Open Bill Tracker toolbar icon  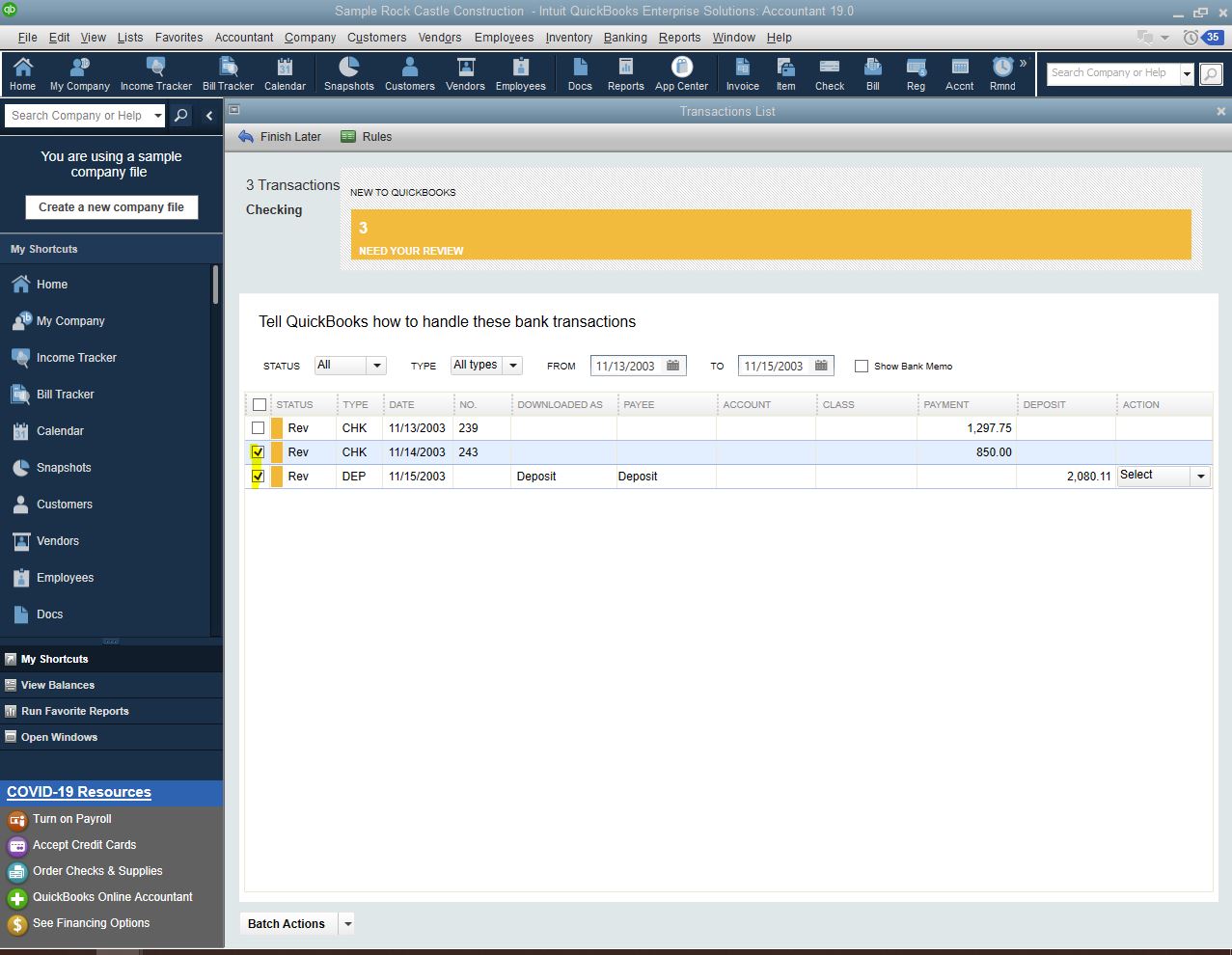tap(228, 73)
